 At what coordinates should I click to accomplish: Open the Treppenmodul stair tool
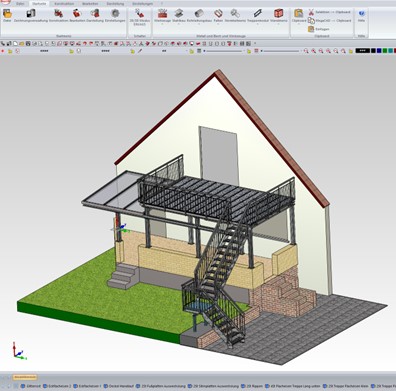click(x=258, y=15)
